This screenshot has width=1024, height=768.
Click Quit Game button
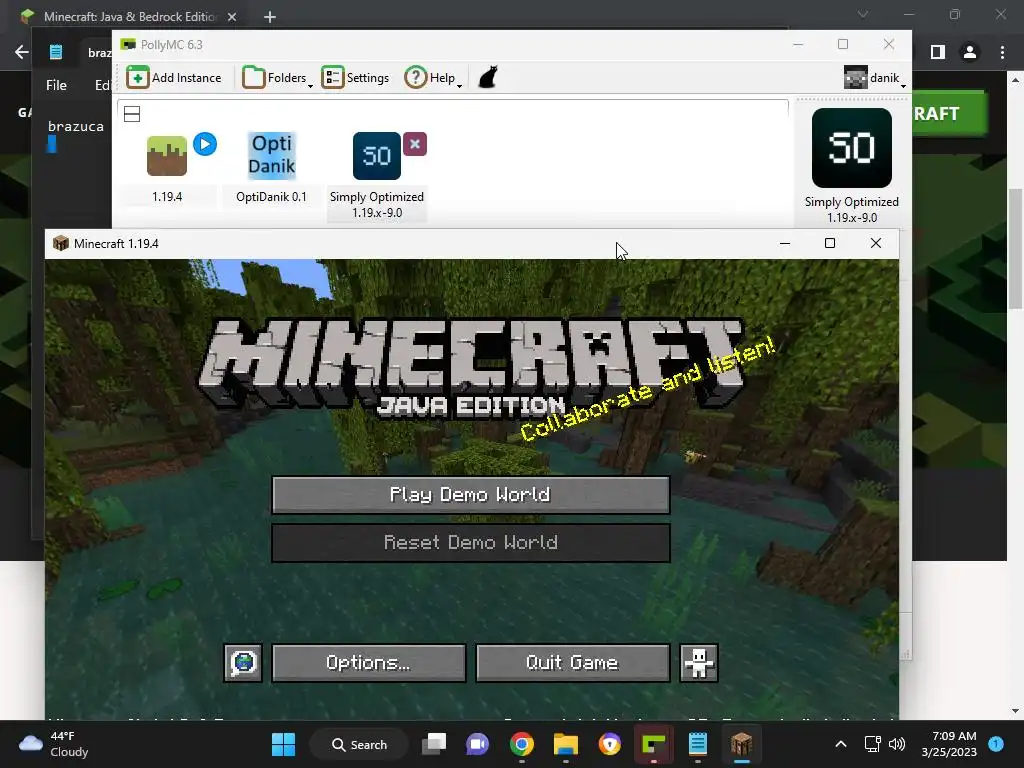(573, 663)
